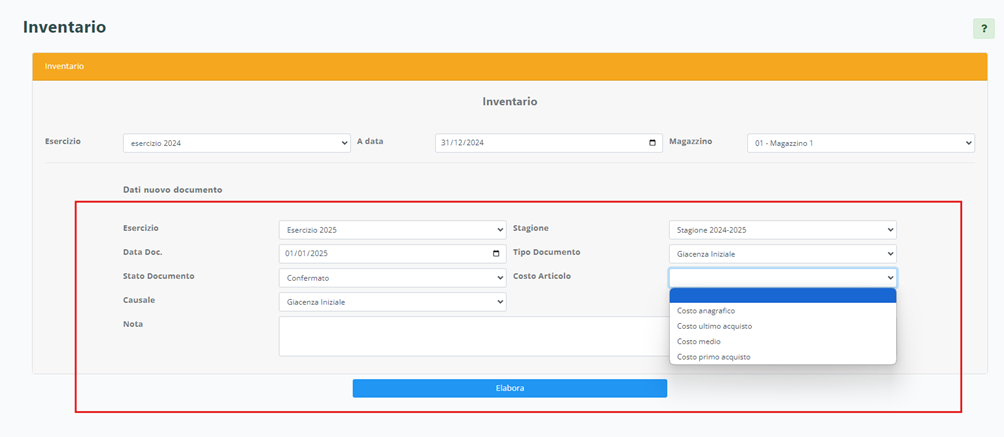1004x437 pixels.
Task: Click inside the Nota text area
Action: 470,336
